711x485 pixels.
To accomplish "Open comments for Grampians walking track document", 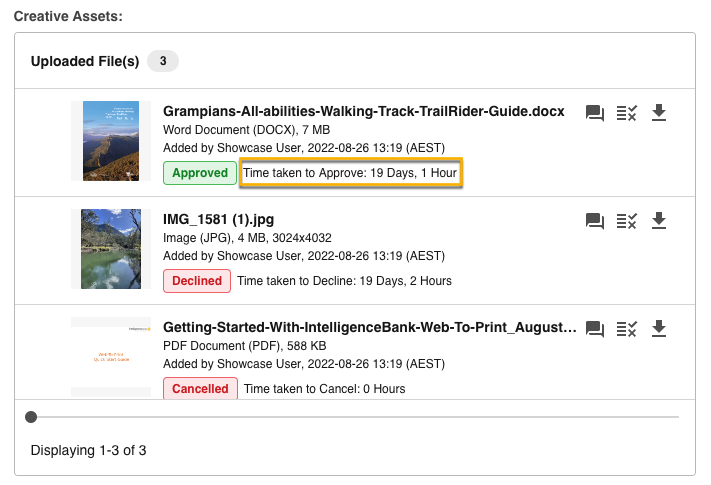I will 595,113.
